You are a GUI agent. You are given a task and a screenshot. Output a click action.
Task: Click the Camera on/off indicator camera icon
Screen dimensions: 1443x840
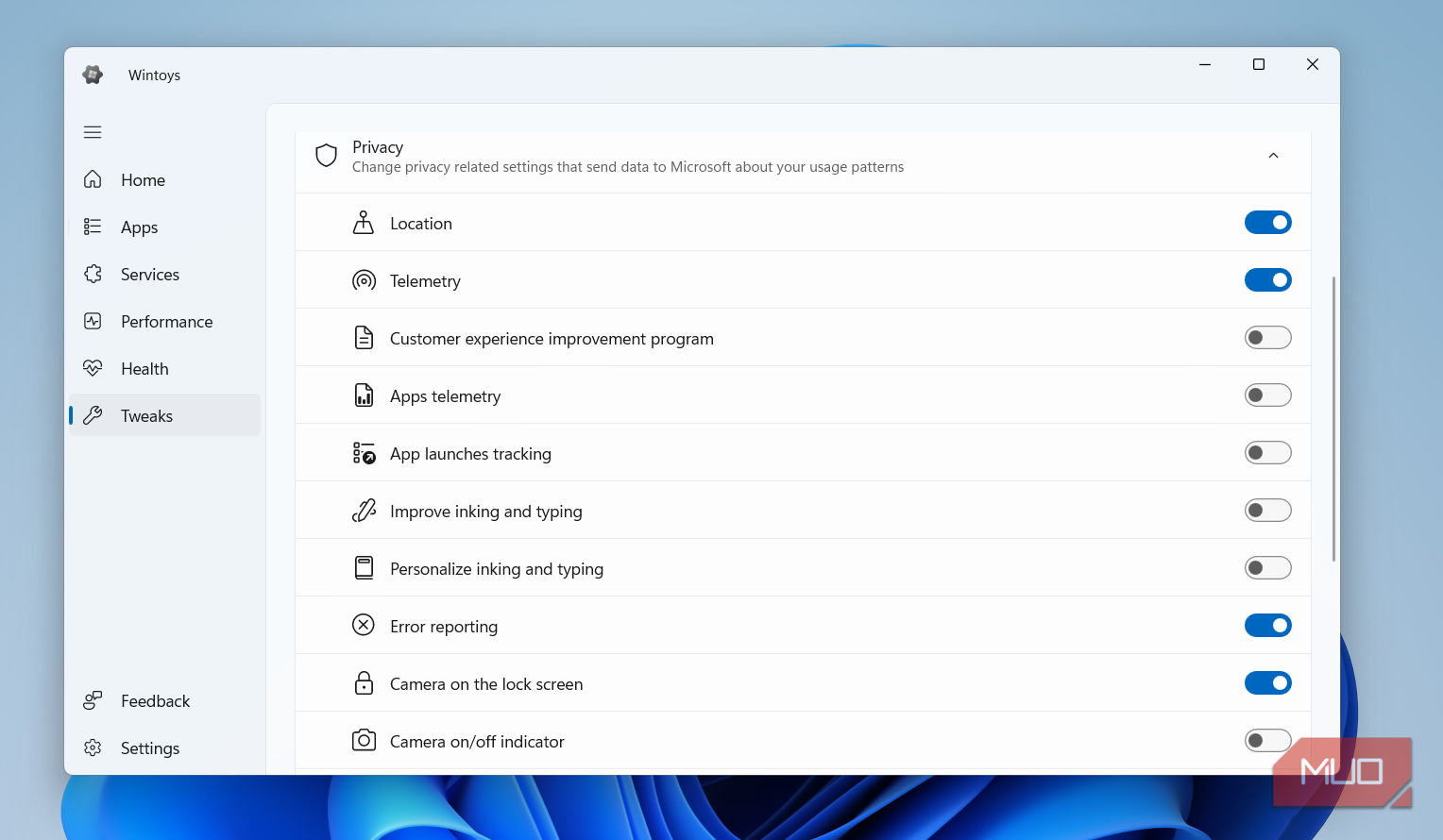(x=364, y=741)
